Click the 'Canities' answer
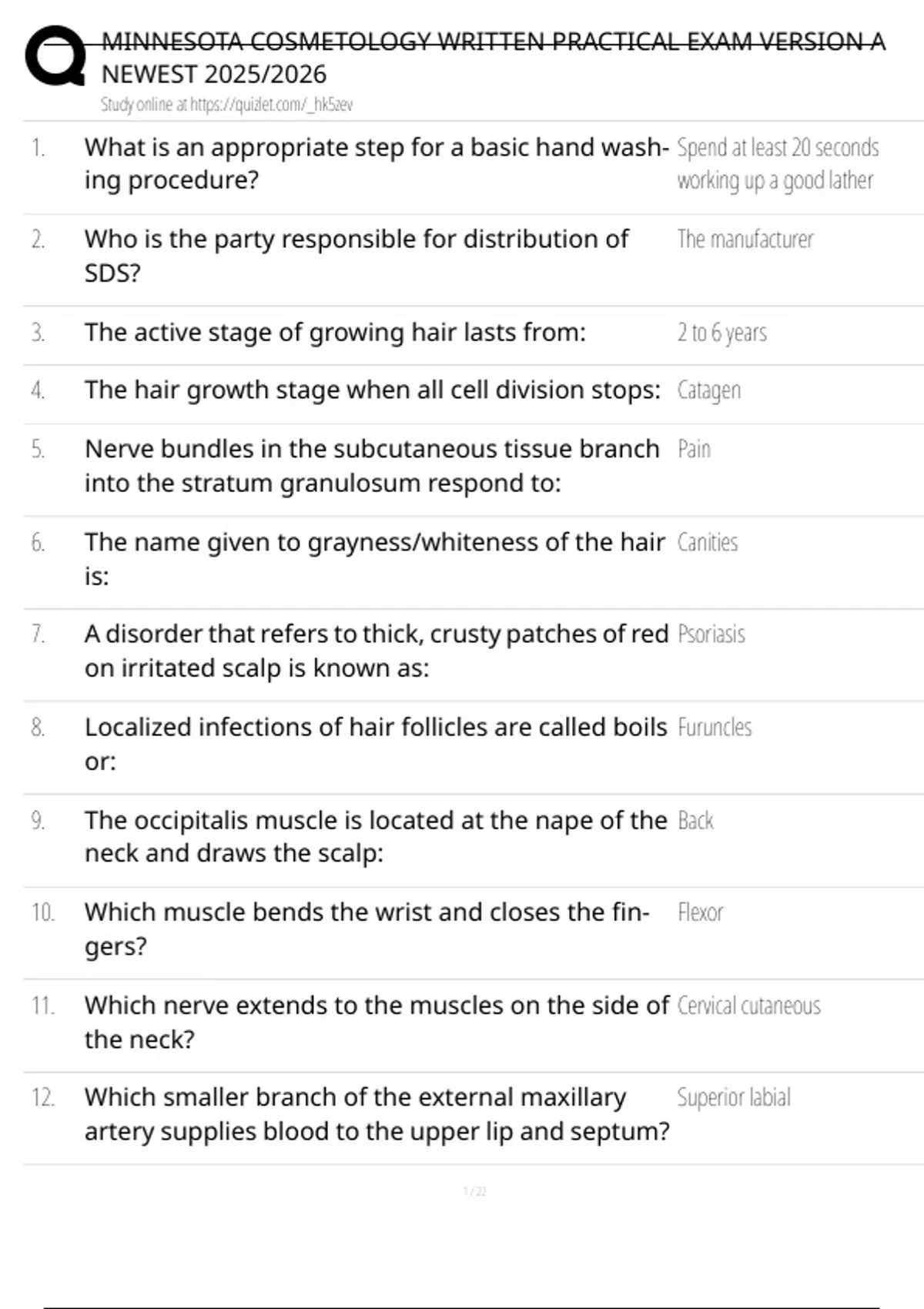This screenshot has width=924, height=1309. click(x=707, y=542)
